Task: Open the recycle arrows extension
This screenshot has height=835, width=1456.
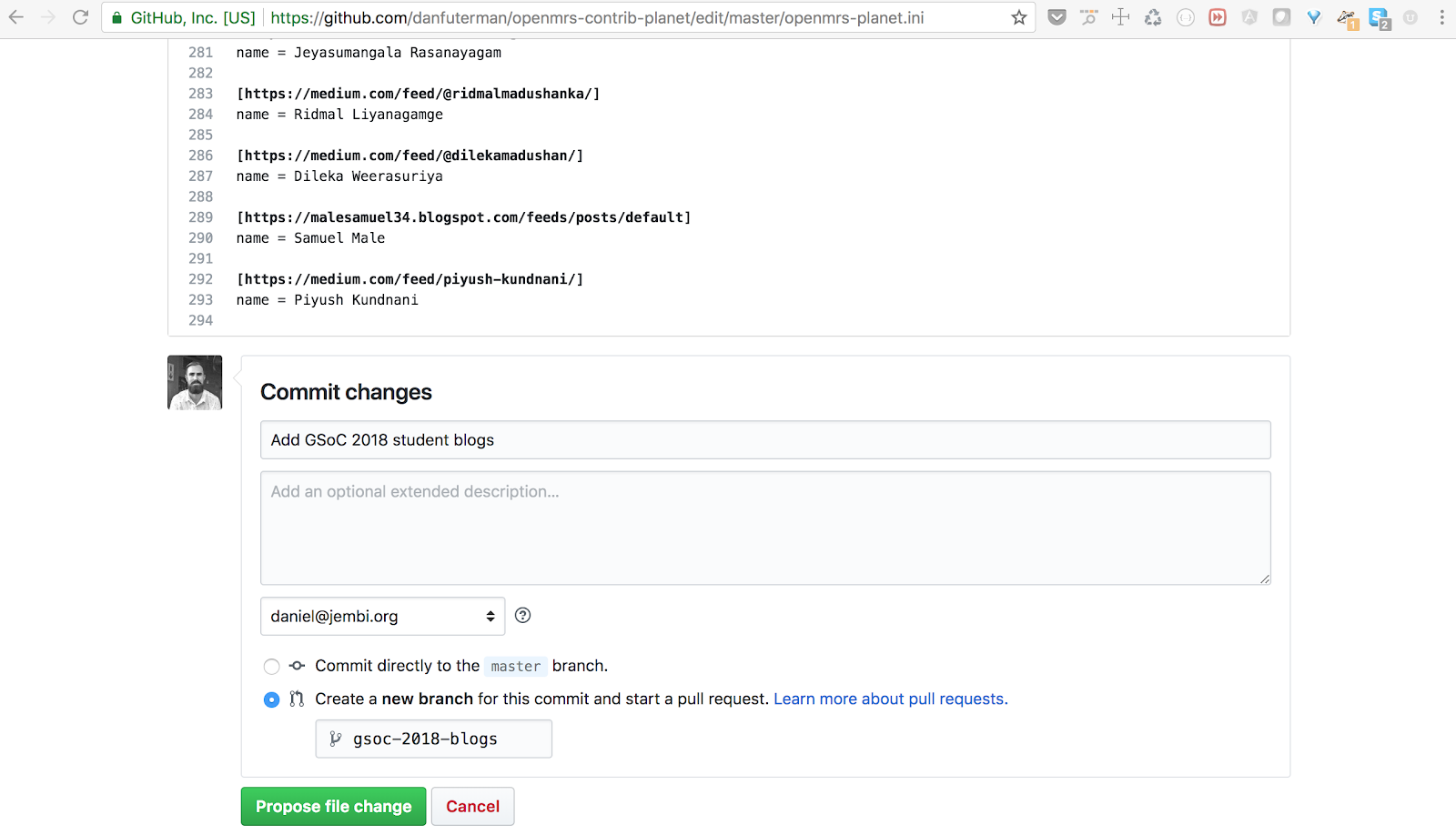Action: [1153, 17]
